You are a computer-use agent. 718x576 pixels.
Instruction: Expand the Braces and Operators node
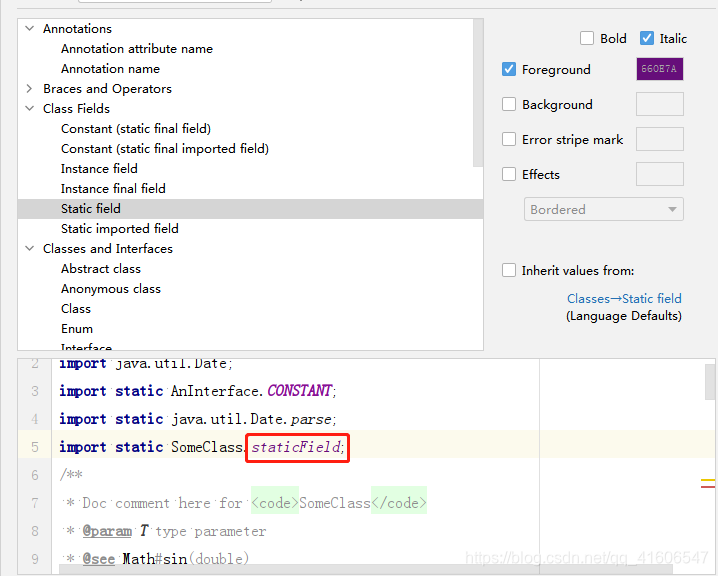[30, 88]
